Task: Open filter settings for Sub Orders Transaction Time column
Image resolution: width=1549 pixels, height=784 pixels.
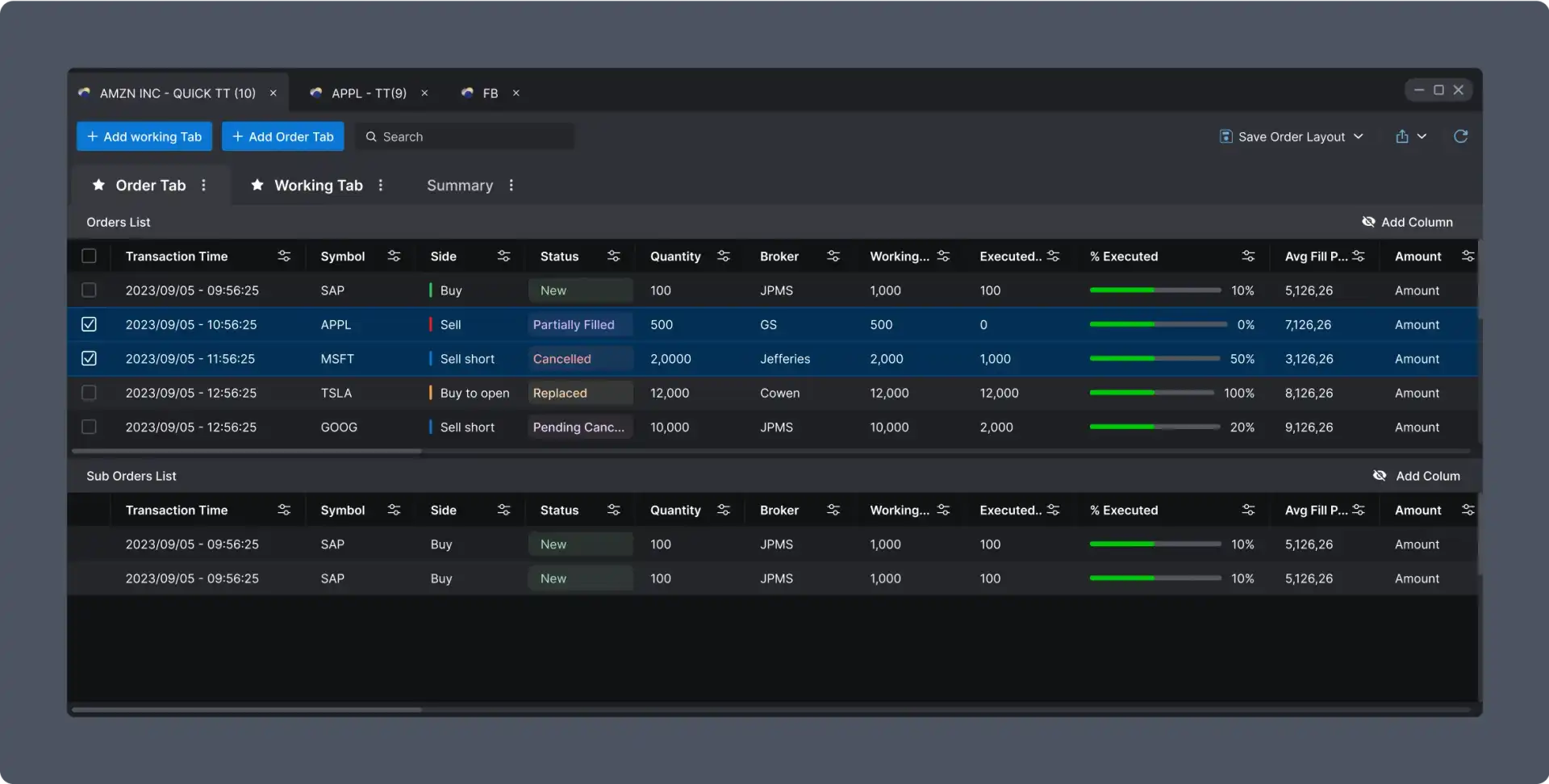Action: pyautogui.click(x=284, y=510)
